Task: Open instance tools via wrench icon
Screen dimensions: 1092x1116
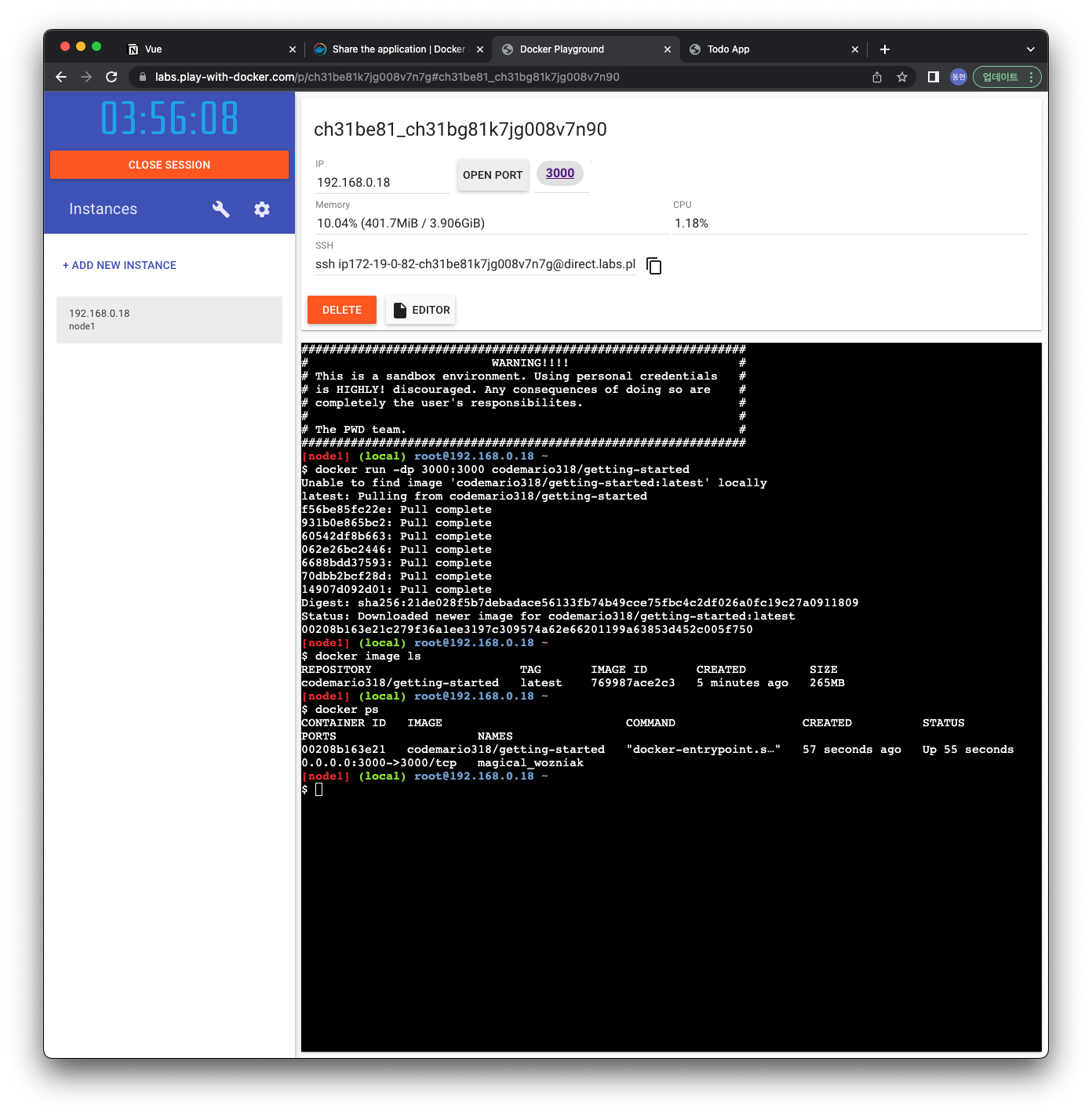Action: coord(220,209)
